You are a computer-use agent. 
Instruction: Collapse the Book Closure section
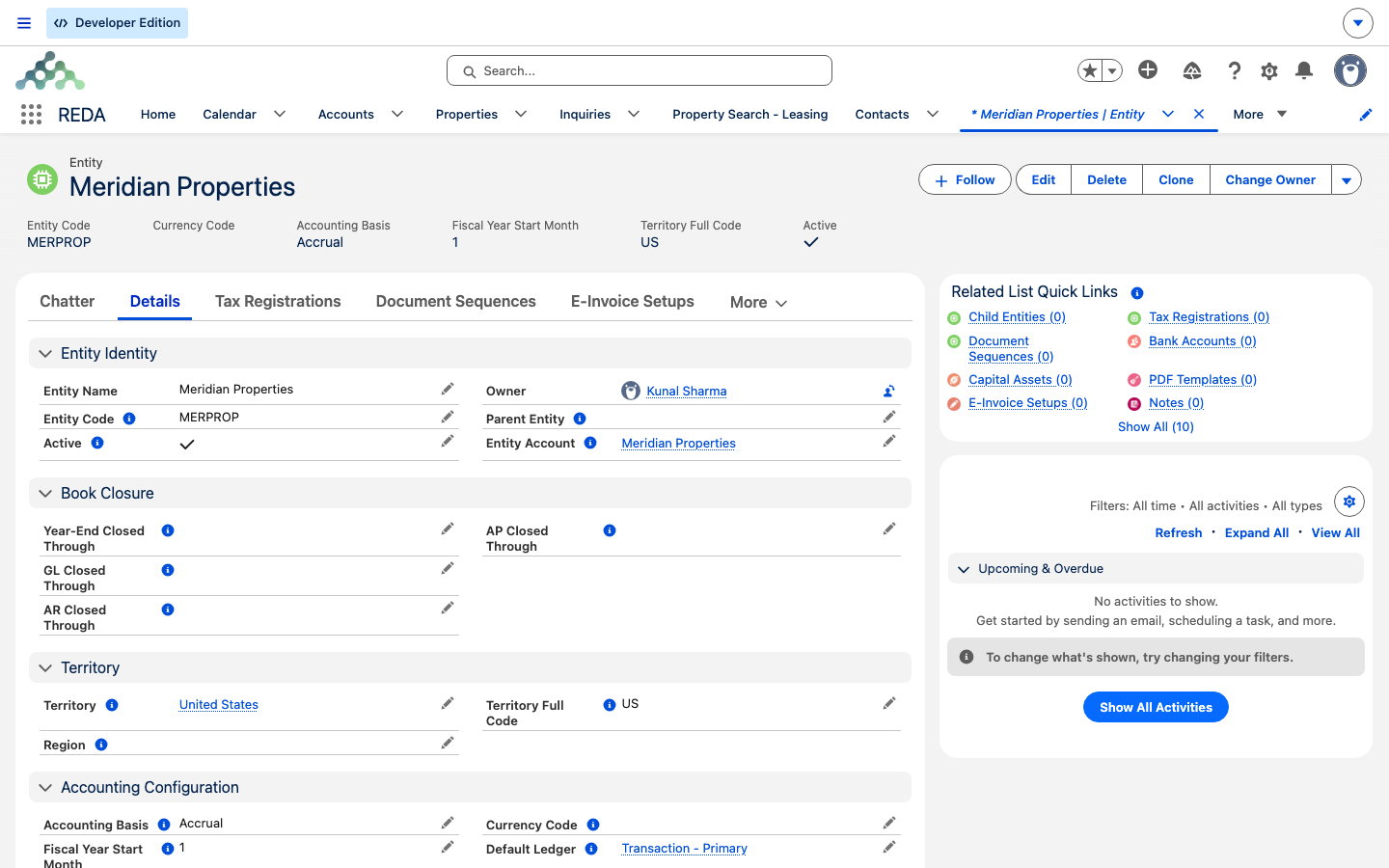click(44, 494)
